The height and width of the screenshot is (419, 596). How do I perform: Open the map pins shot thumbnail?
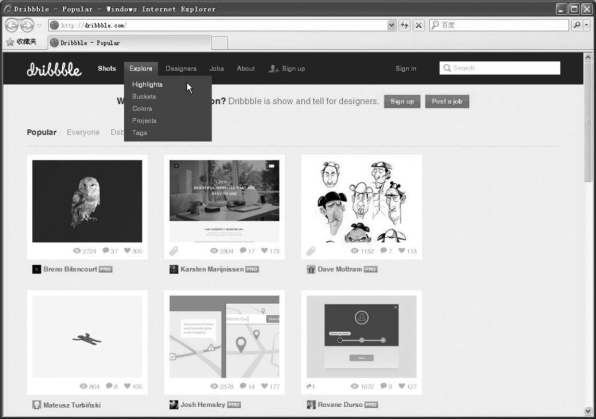[x=224, y=337]
